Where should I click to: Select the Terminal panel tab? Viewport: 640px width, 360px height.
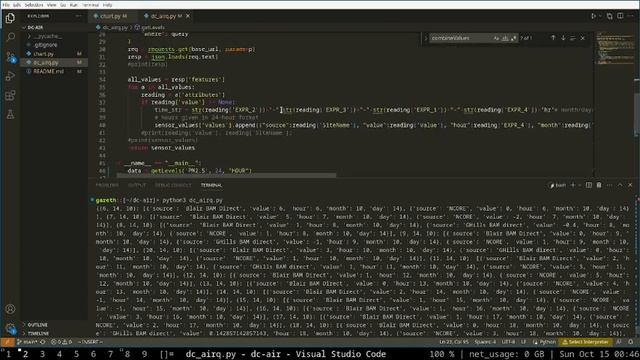[x=211, y=185]
